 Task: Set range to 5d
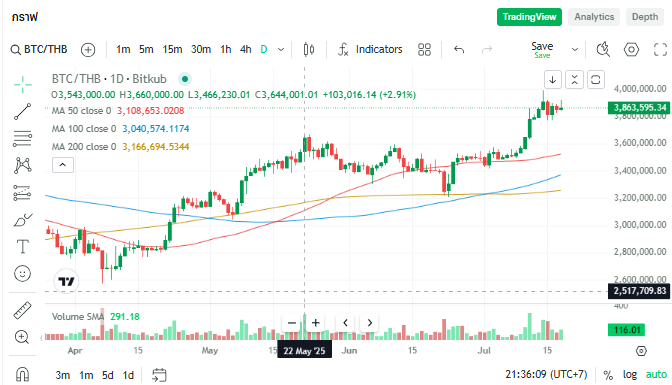click(x=108, y=375)
